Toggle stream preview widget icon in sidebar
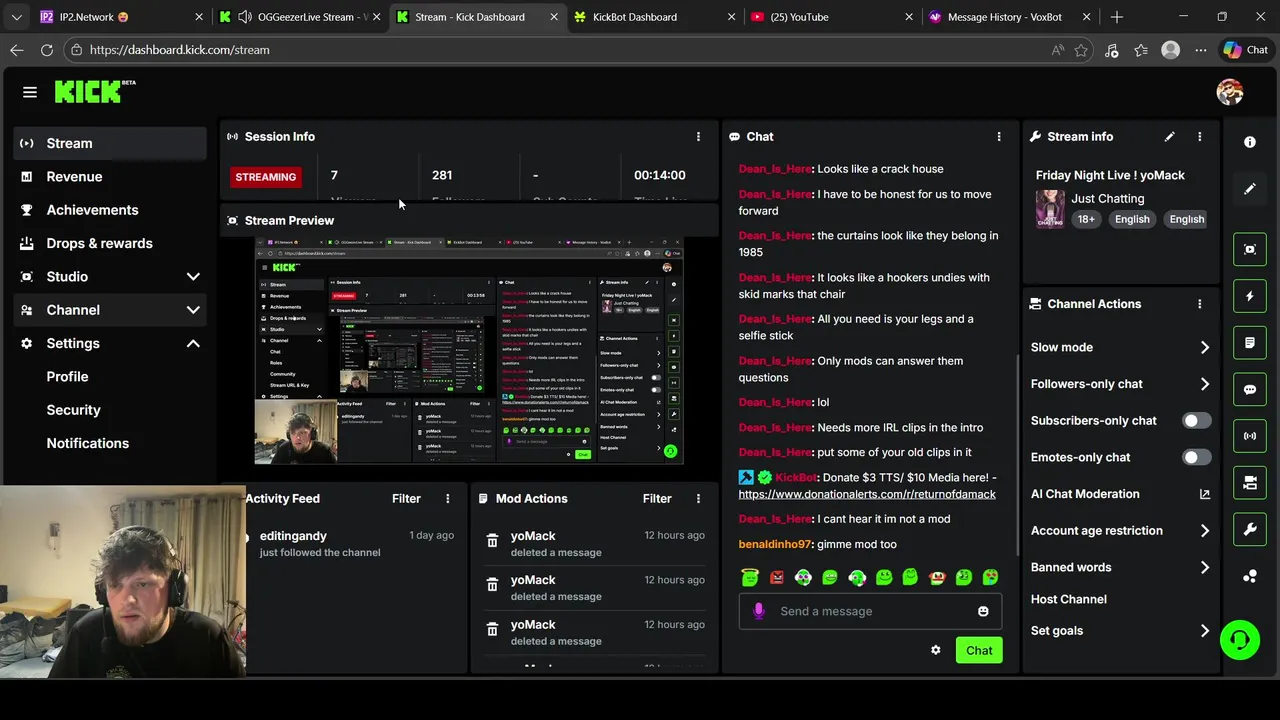 (x=1249, y=250)
